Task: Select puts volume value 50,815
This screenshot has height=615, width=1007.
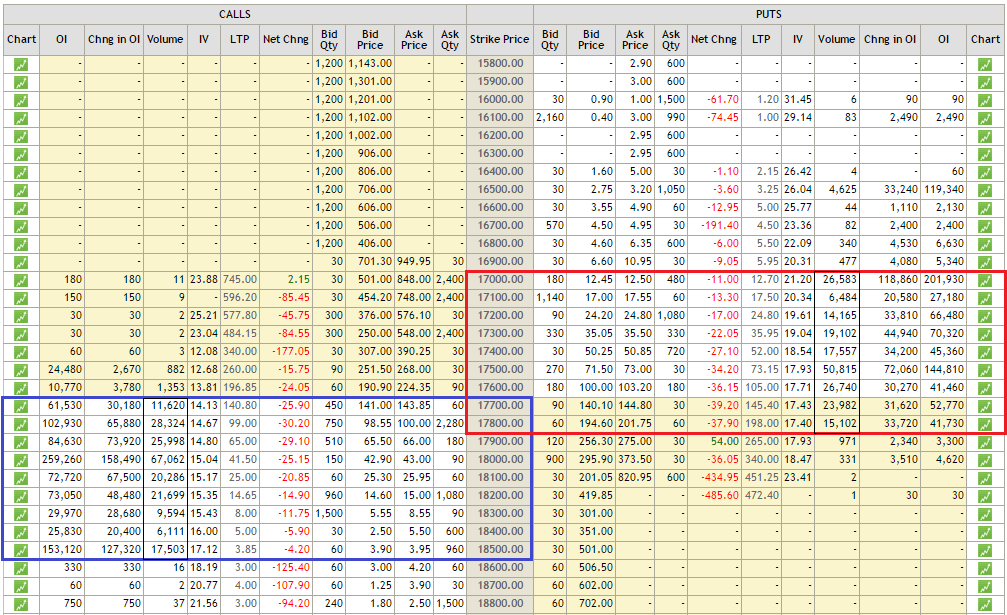Action: (x=839, y=369)
